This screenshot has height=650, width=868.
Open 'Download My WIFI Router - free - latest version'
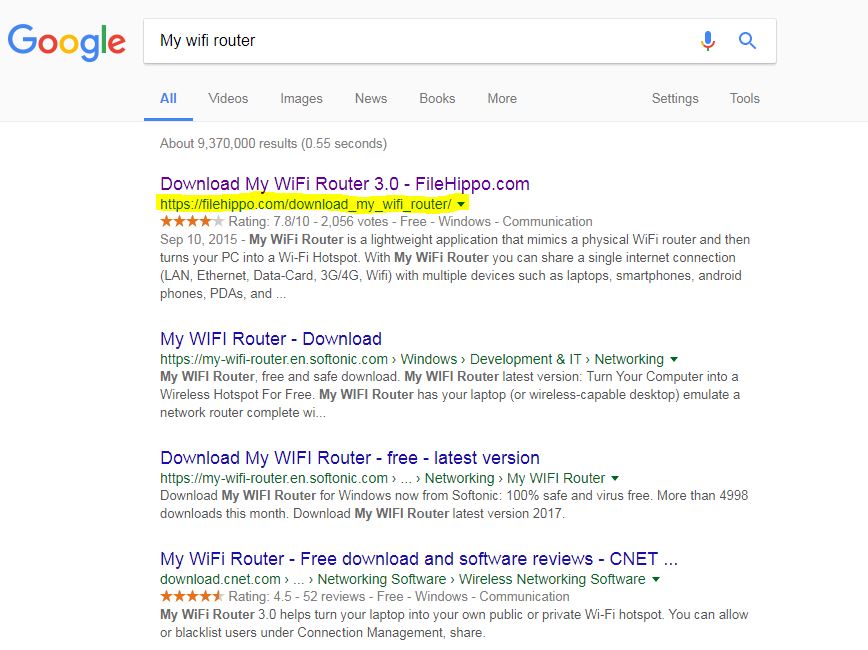(x=350, y=458)
